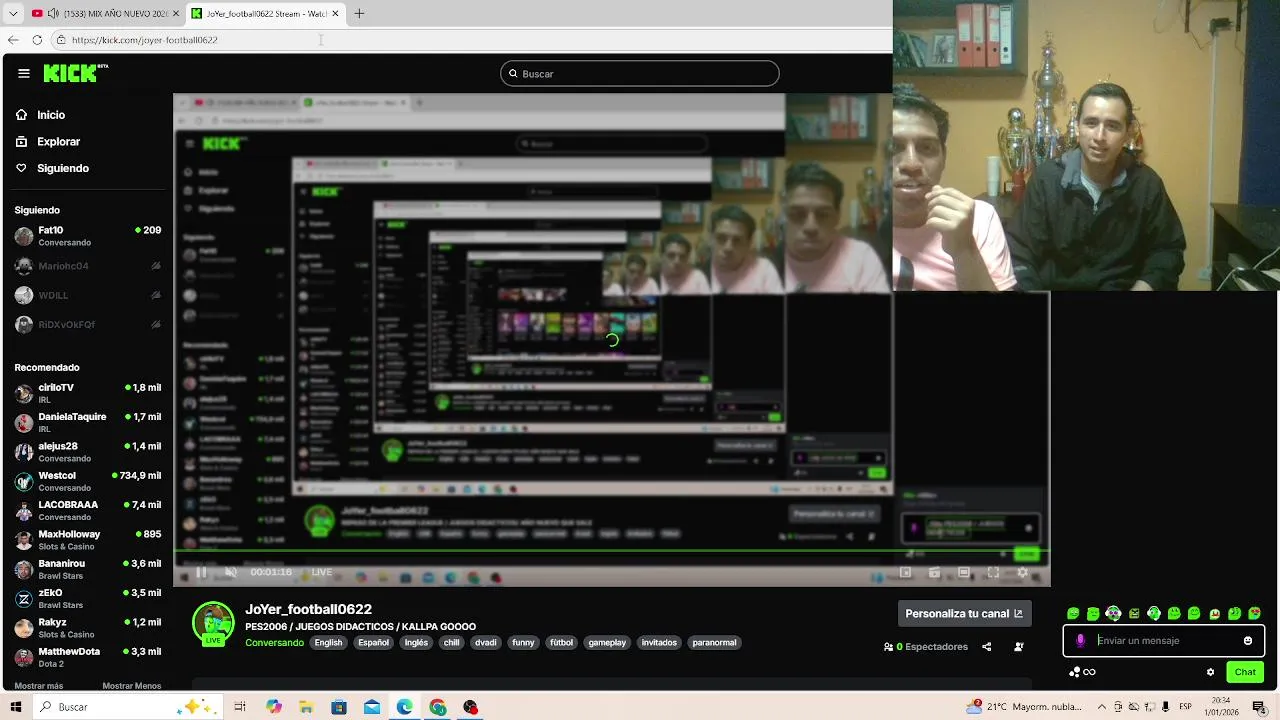Click the Buscar search field

pyautogui.click(x=640, y=74)
